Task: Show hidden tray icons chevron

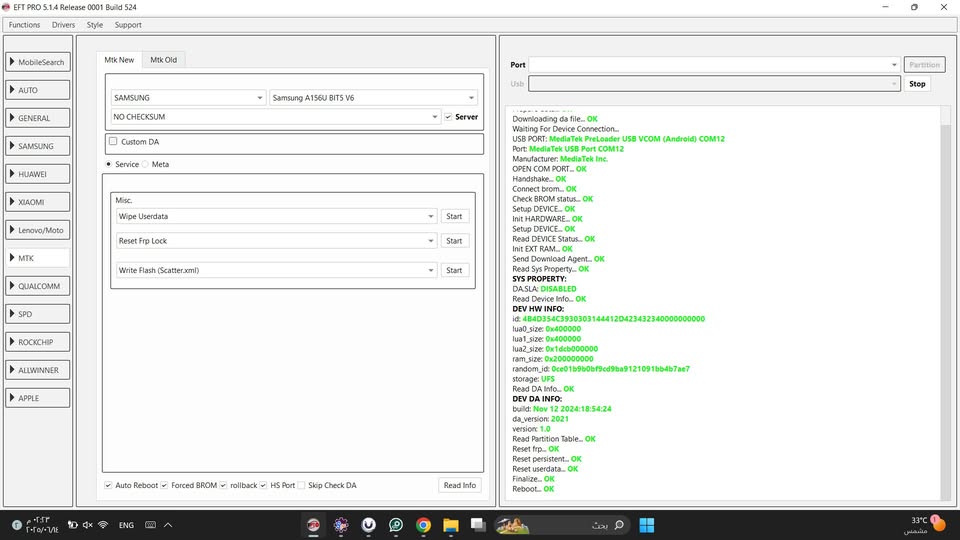Action: pyautogui.click(x=168, y=525)
